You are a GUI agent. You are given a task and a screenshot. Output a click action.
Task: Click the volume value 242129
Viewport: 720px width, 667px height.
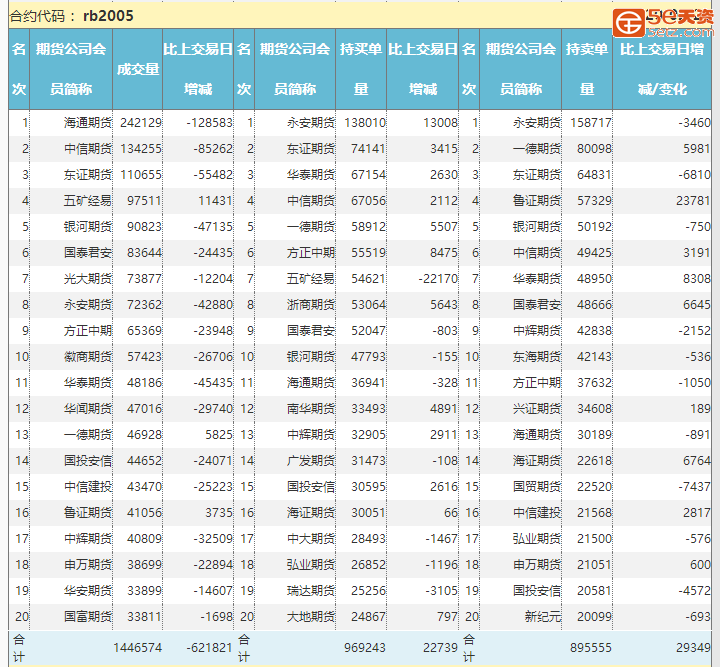point(141,123)
